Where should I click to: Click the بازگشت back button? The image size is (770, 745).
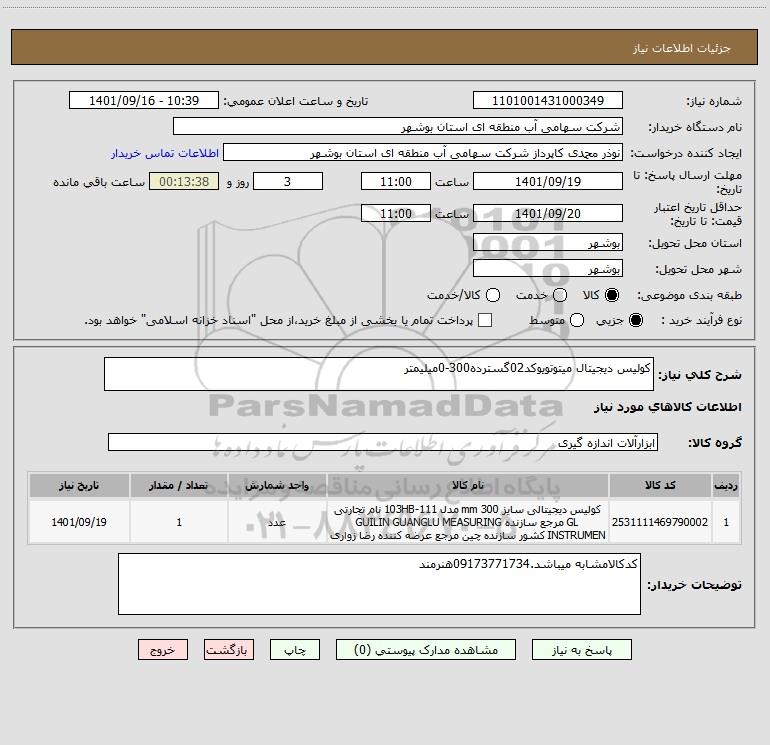coord(229,650)
